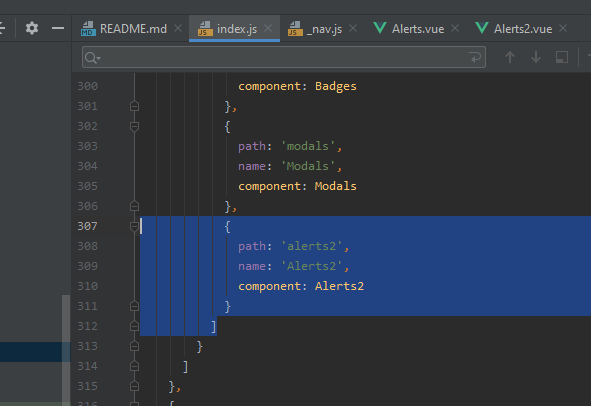The height and width of the screenshot is (406, 591).
Task: Go to next search occurrence
Action: click(536, 57)
